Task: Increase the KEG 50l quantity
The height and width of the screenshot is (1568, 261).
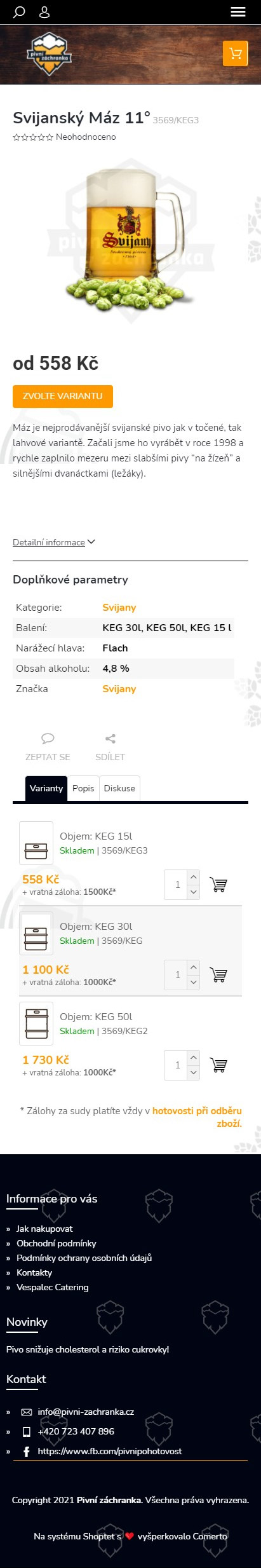Action: 194,1058
